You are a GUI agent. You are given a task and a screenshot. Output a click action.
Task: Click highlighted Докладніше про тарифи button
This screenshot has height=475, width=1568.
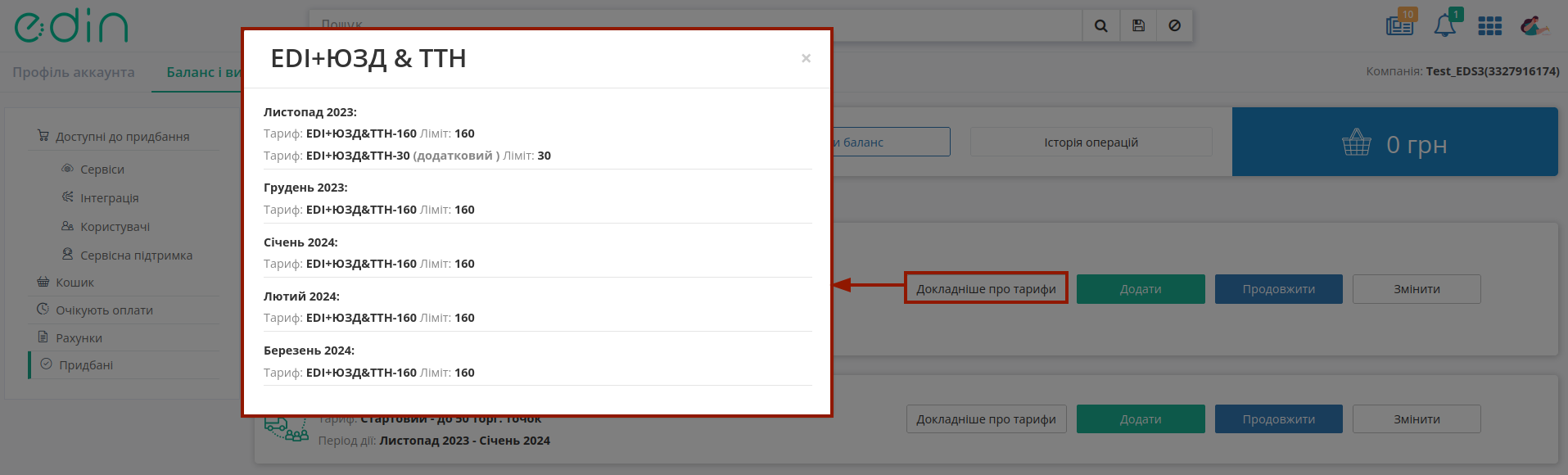coord(986,288)
